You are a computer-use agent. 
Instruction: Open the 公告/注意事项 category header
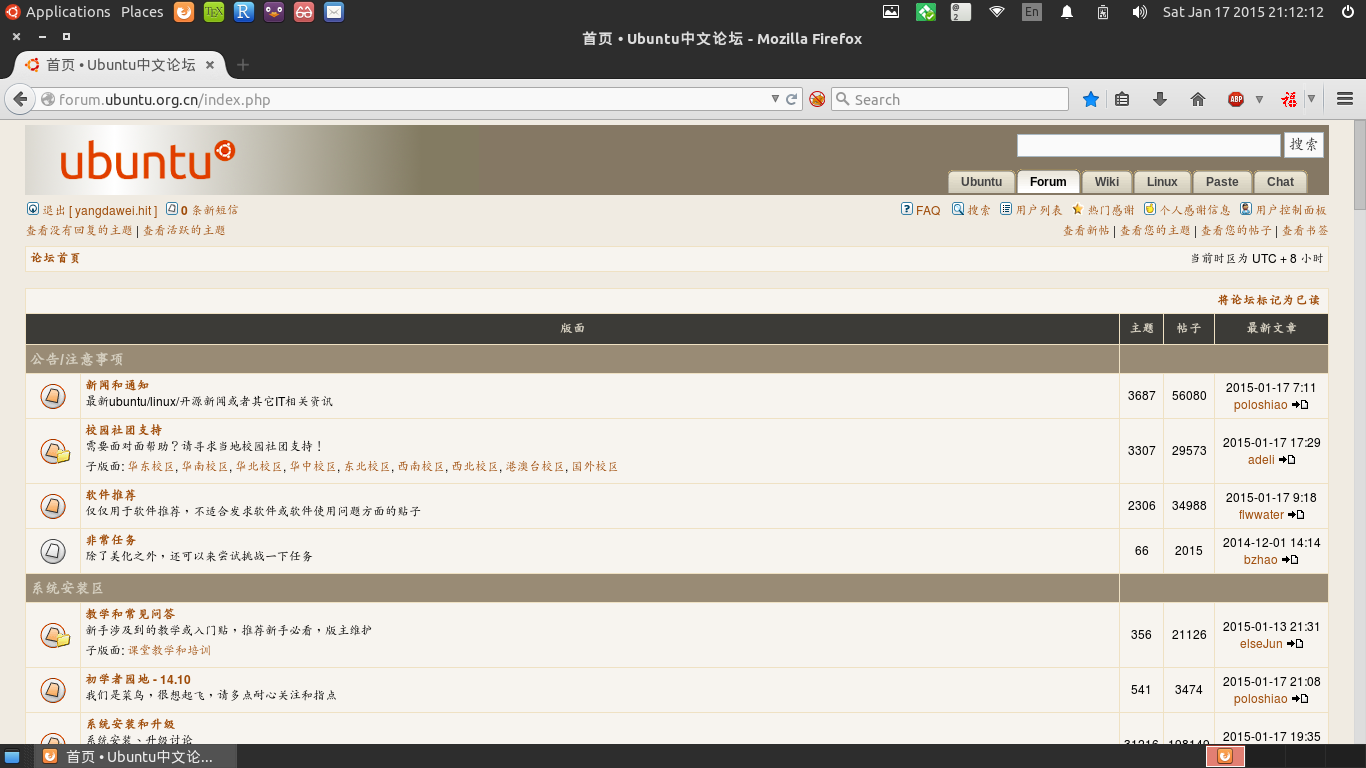coord(77,359)
